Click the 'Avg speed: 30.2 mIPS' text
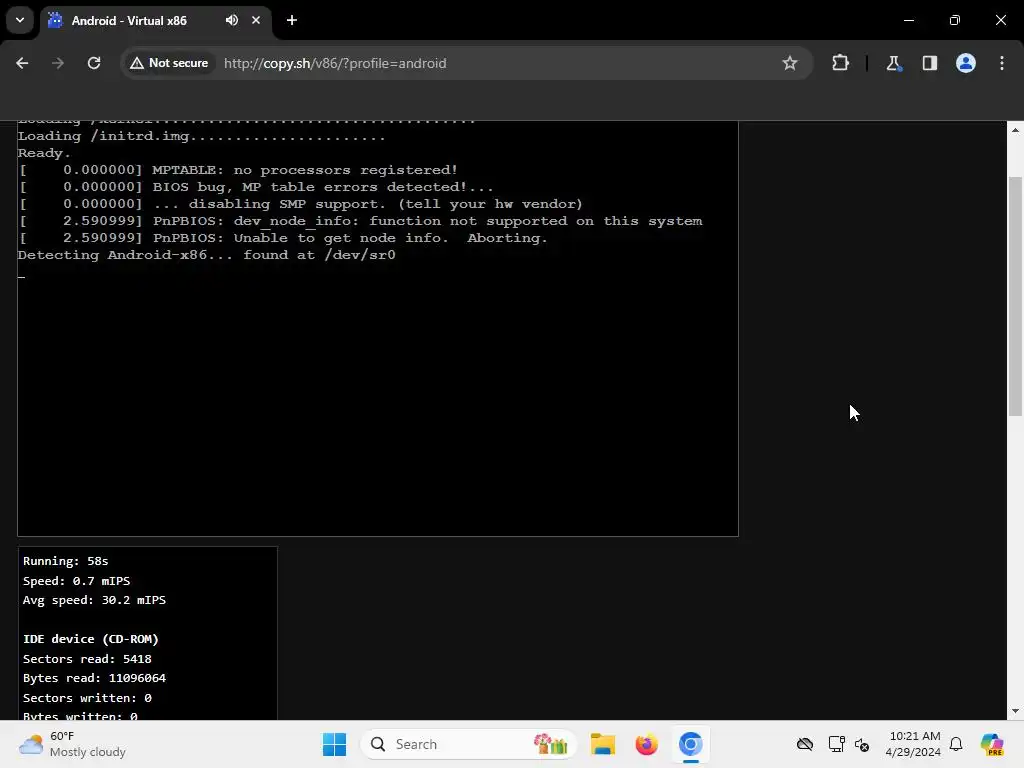This screenshot has height=768, width=1024. click(x=94, y=600)
